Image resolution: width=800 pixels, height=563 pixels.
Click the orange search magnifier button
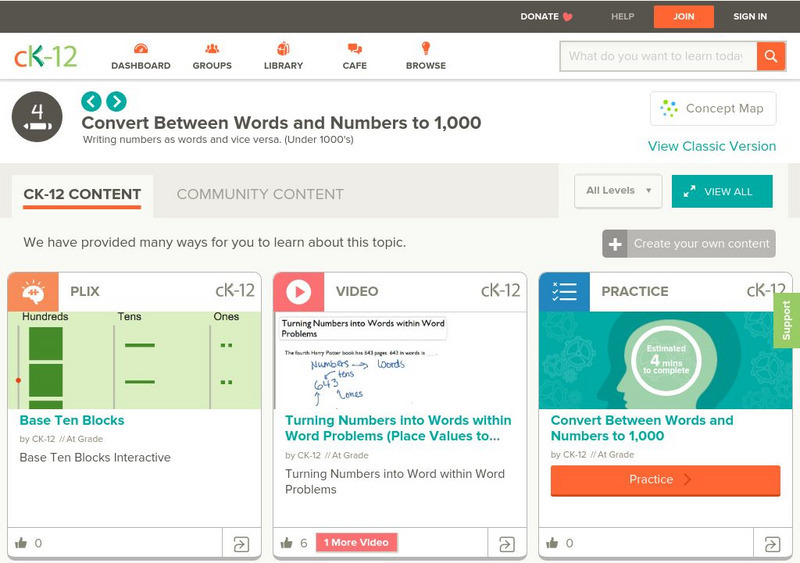(x=771, y=56)
